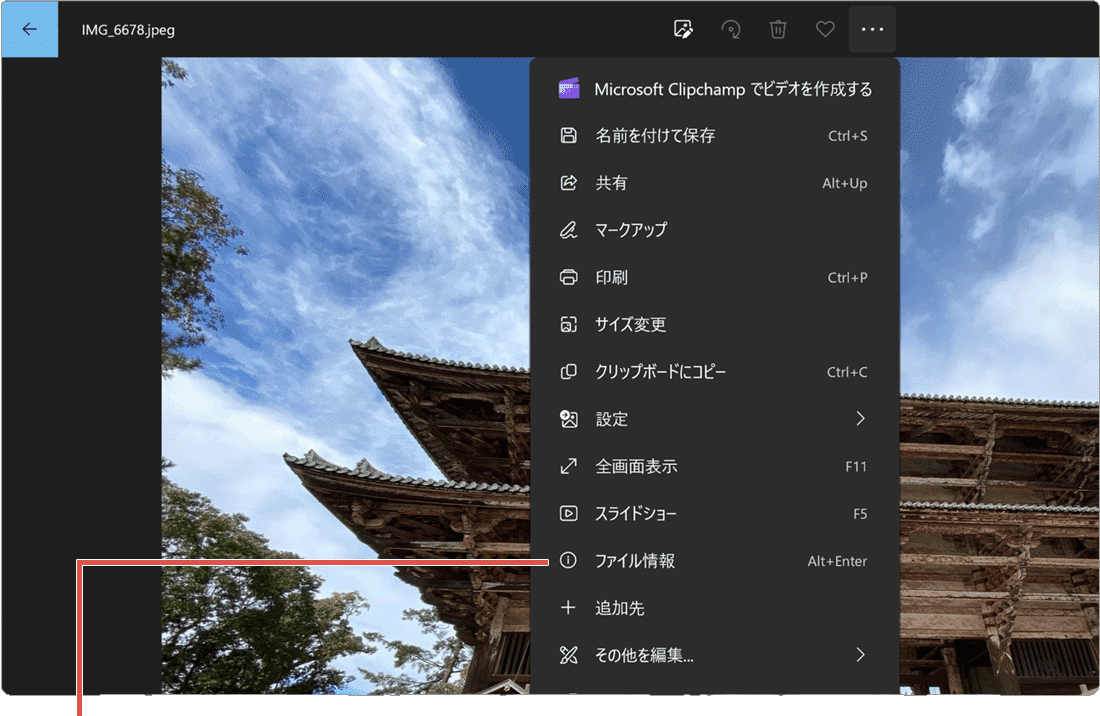This screenshot has height=716, width=1100.
Task: Click the printer icon beside 印刷
Action: [x=569, y=277]
